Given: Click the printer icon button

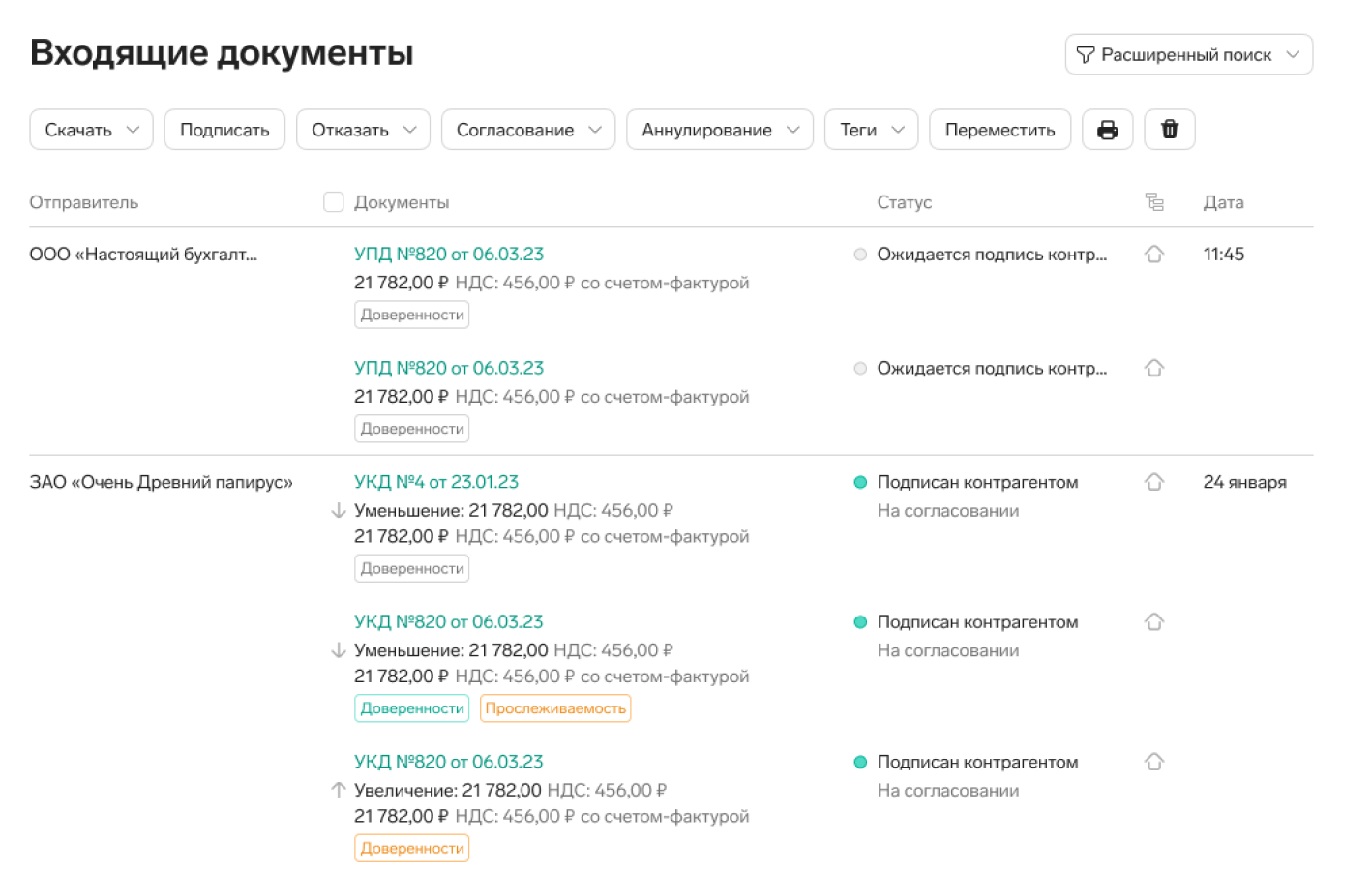Looking at the screenshot, I should (x=1107, y=130).
